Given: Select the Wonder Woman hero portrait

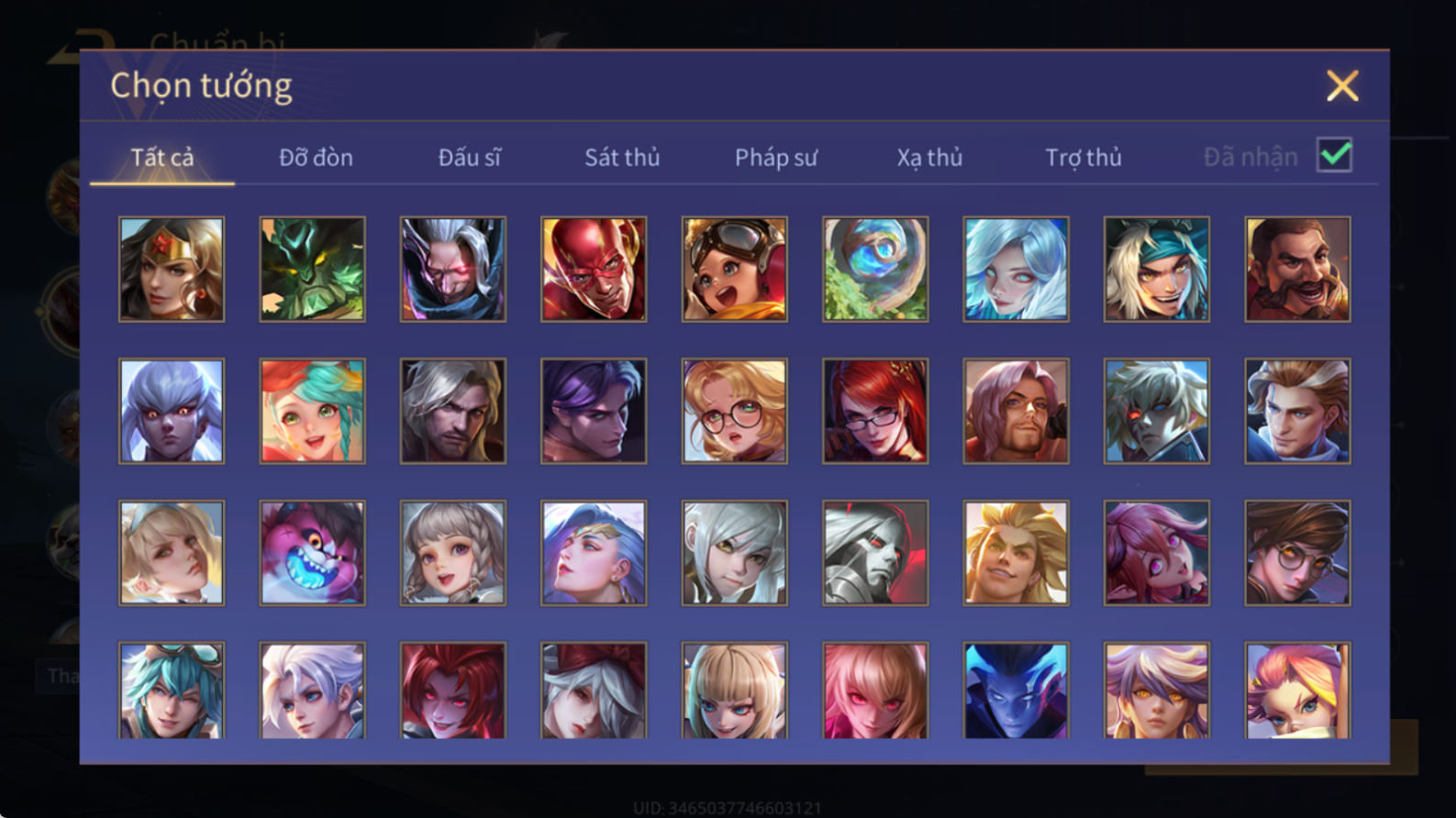Looking at the screenshot, I should (172, 270).
